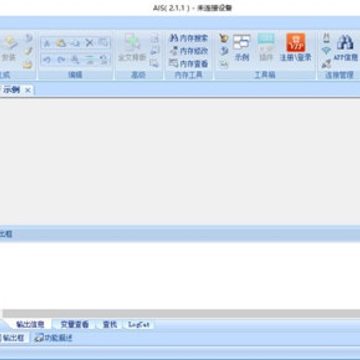Click the binoculars APP信息 icon
The width and height of the screenshot is (360, 360).
345,48
